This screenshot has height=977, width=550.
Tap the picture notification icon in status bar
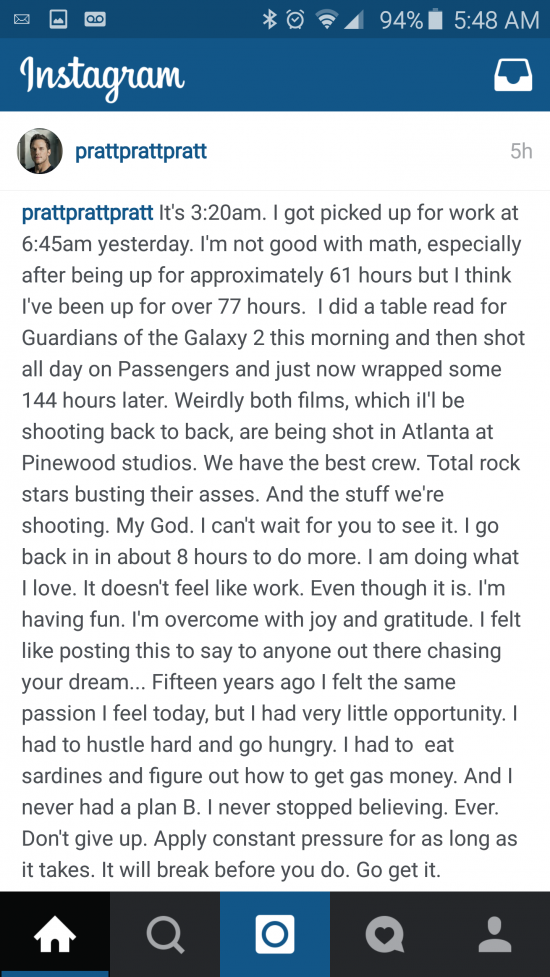coord(58,20)
